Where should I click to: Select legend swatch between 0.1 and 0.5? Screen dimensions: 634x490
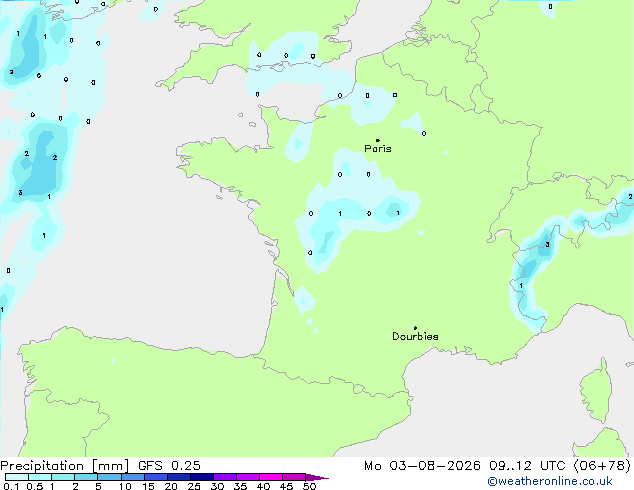(17, 477)
